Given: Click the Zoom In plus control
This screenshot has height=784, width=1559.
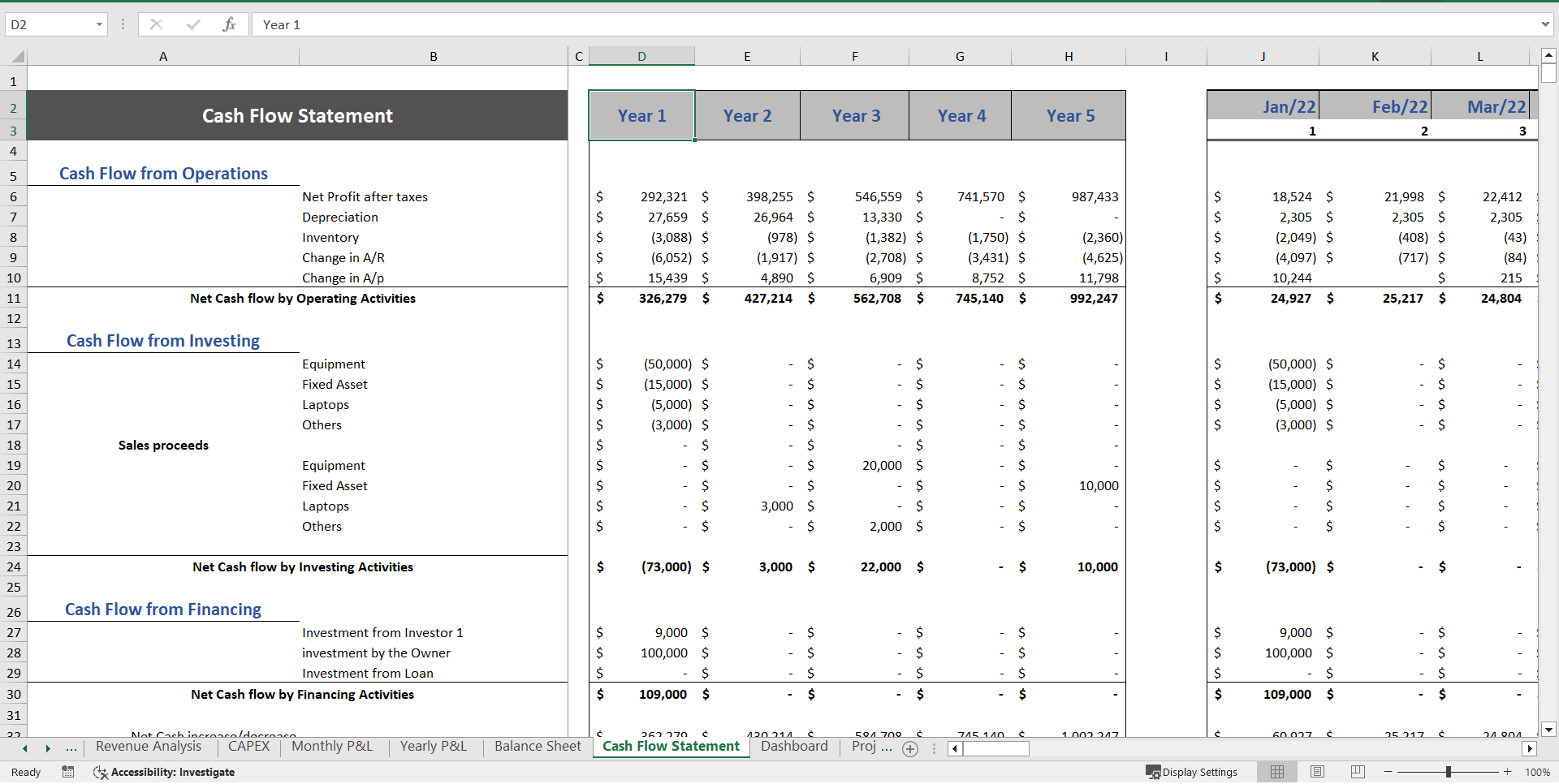Looking at the screenshot, I should [1506, 772].
